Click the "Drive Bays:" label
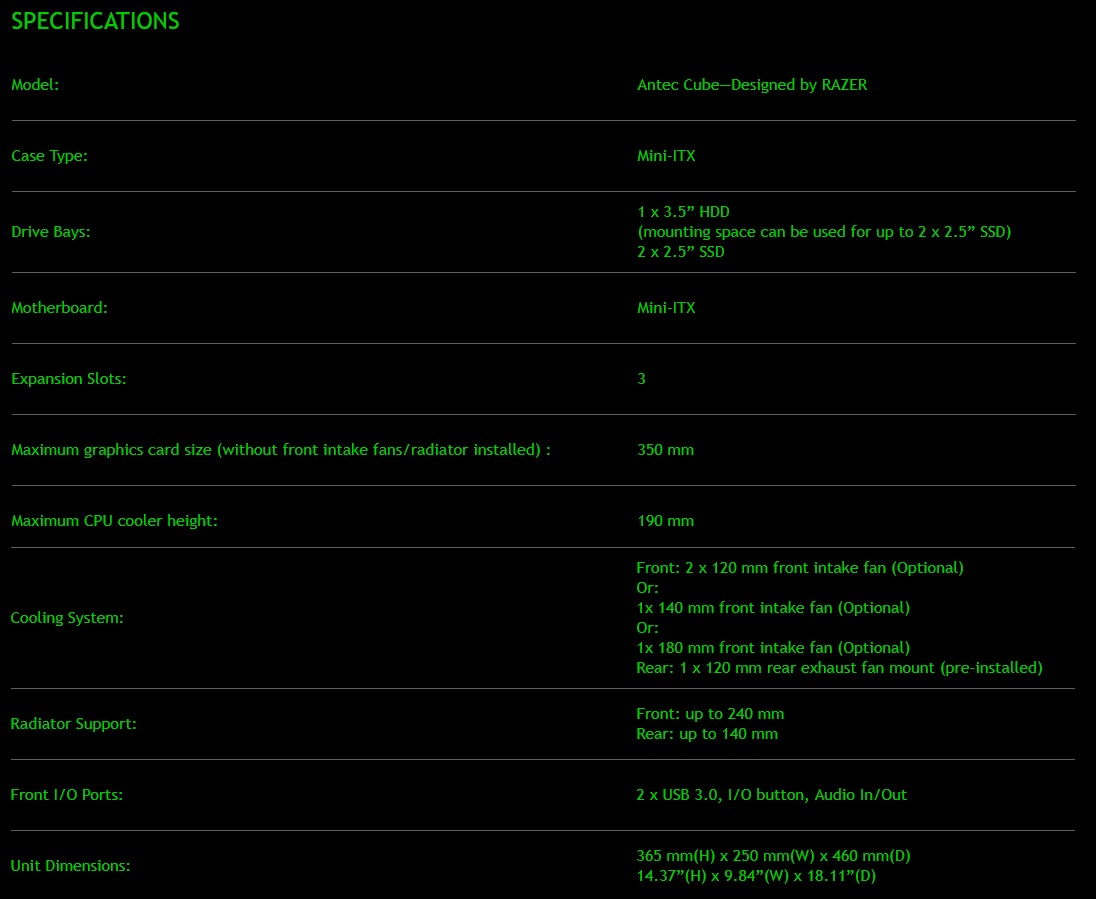The image size is (1096, 899). [x=50, y=232]
